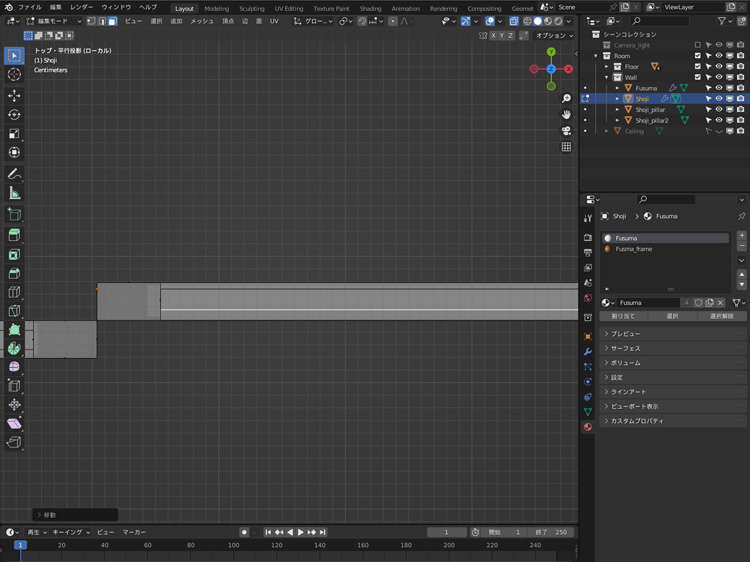Click the 選択解除 button
750x562 pixels.
721,316
